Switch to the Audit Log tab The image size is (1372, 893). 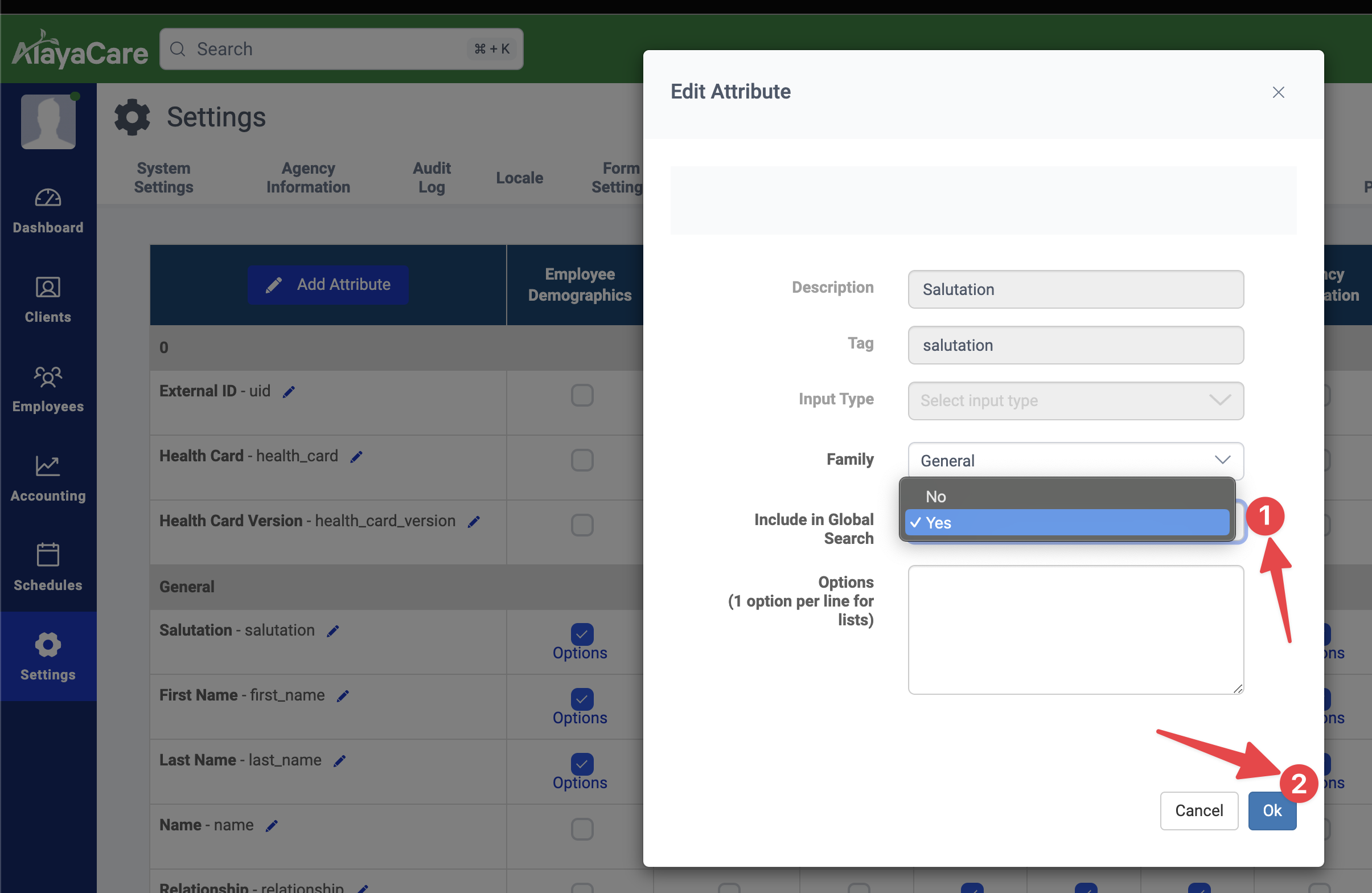click(x=431, y=177)
